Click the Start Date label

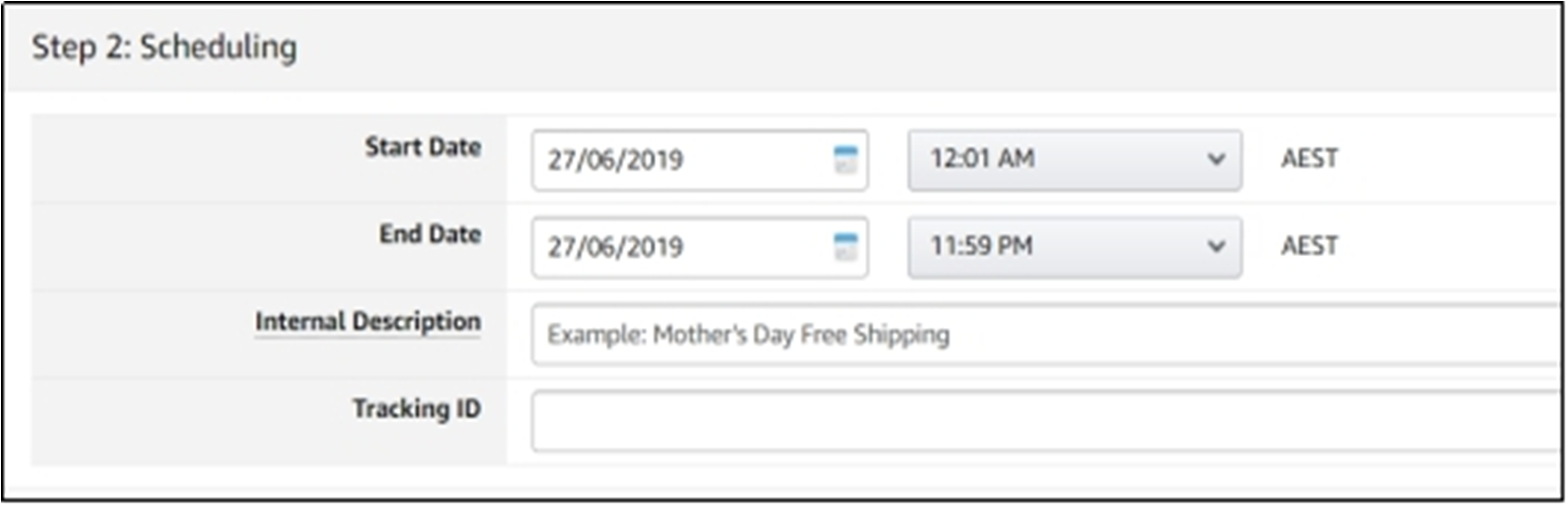(423, 147)
